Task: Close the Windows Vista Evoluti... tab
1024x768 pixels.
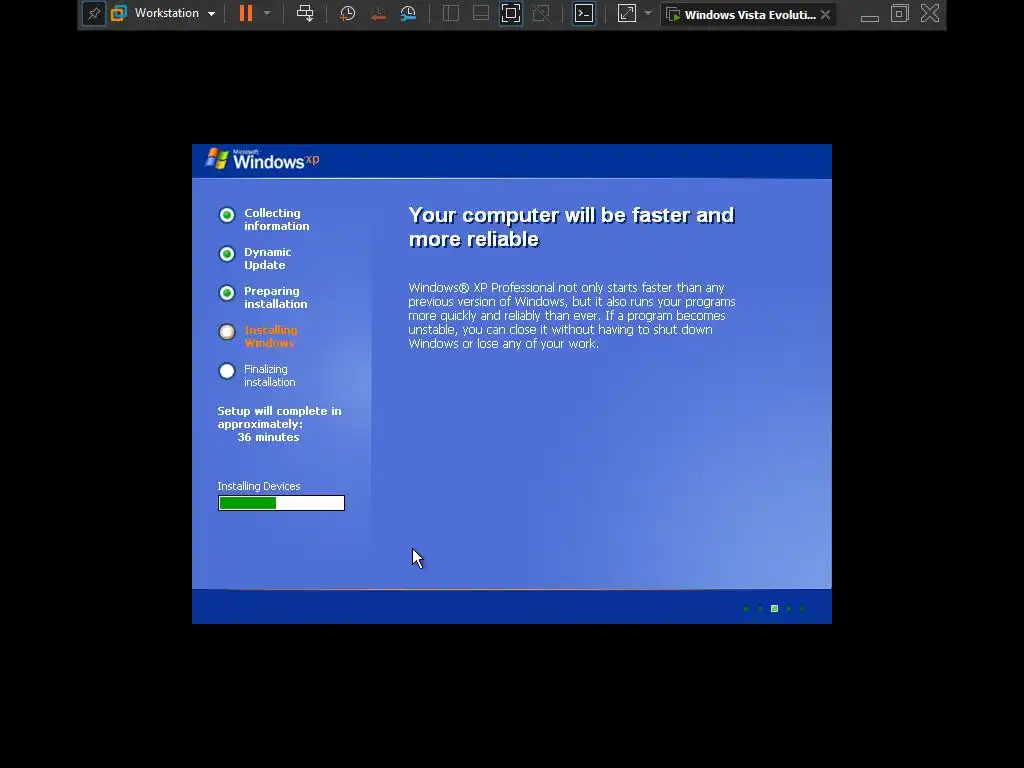Action: point(825,14)
